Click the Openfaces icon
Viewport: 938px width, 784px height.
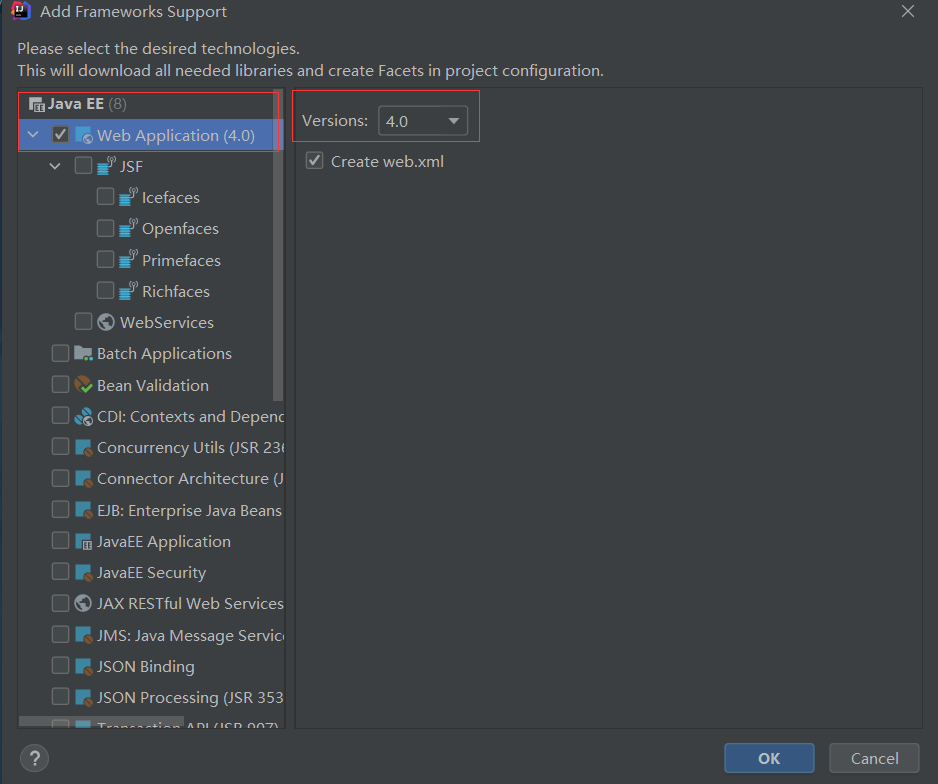(128, 228)
